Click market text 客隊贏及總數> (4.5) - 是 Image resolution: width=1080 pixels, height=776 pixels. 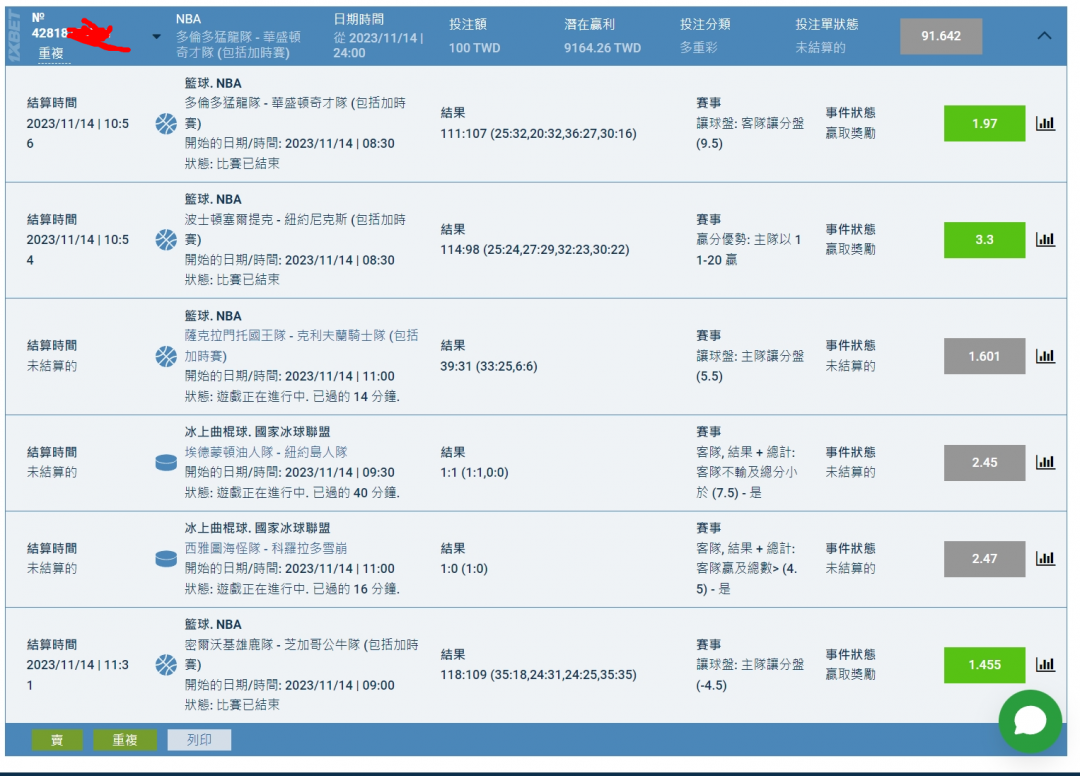747,578
